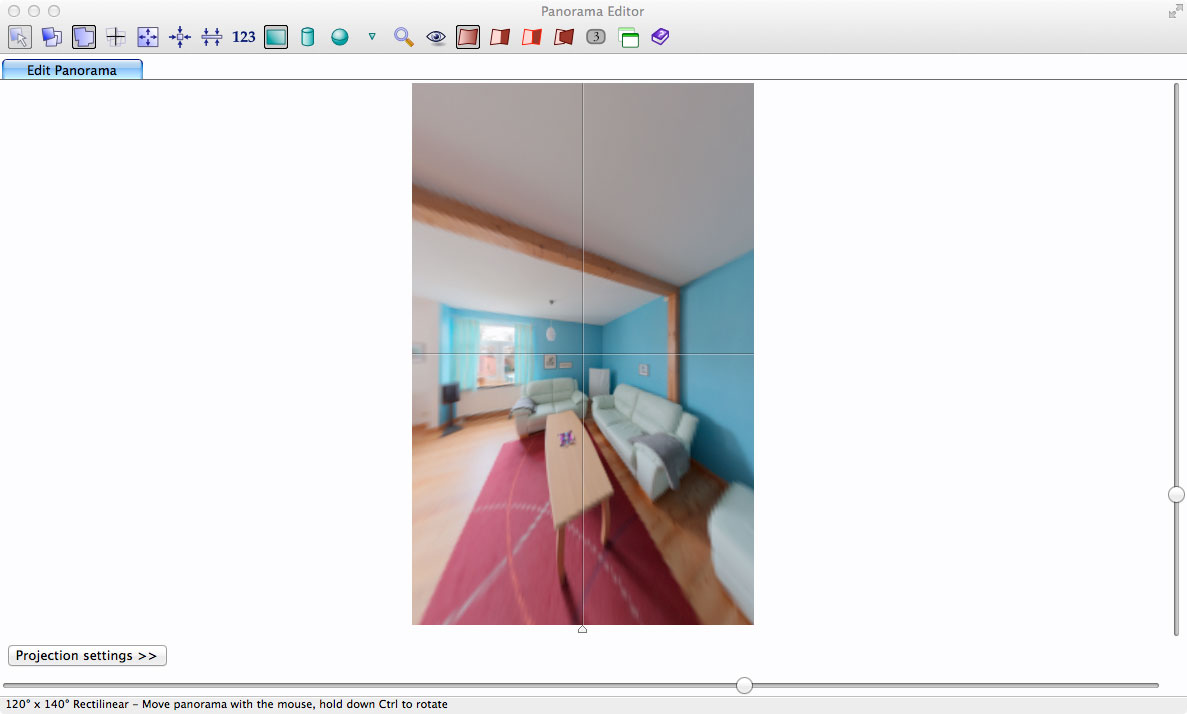Expand Projection settings >> button
The image size is (1187, 714).
(87, 656)
